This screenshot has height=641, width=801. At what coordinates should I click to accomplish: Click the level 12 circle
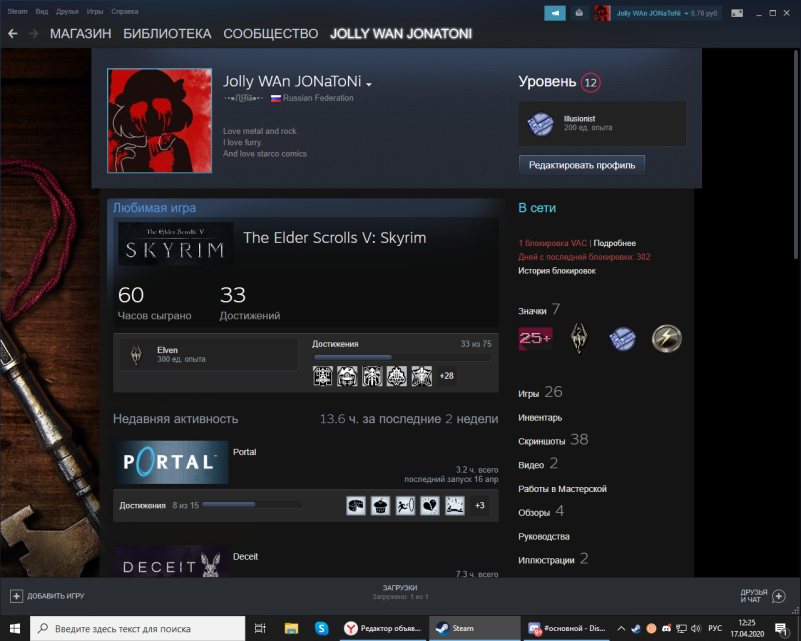tap(591, 83)
